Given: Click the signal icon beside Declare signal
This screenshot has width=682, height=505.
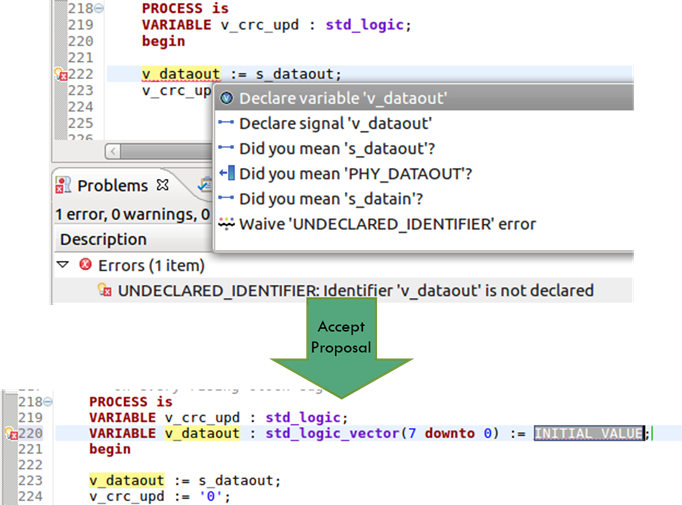Looking at the screenshot, I should (x=226, y=123).
